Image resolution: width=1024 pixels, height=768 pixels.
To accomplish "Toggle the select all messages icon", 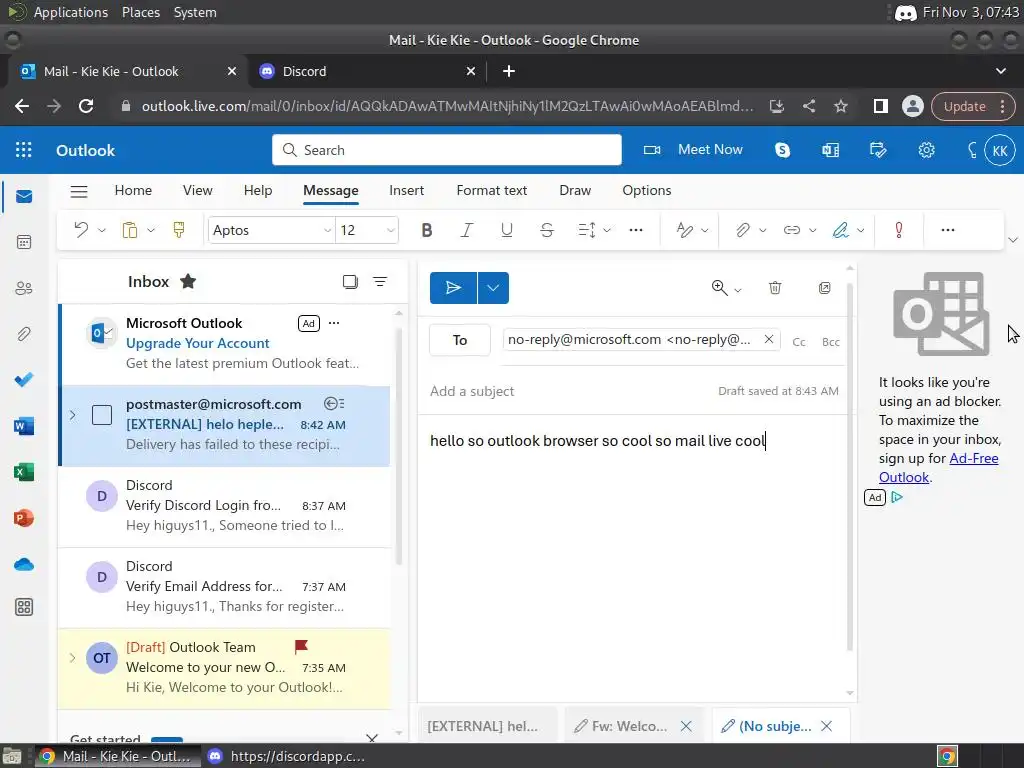I will click(x=350, y=281).
